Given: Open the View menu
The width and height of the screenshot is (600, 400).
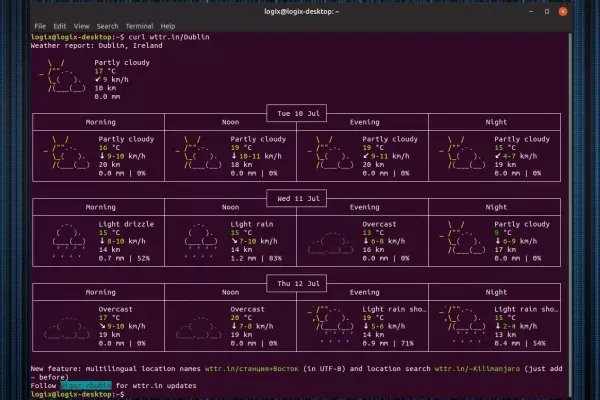Looking at the screenshot, I should 81,26.
